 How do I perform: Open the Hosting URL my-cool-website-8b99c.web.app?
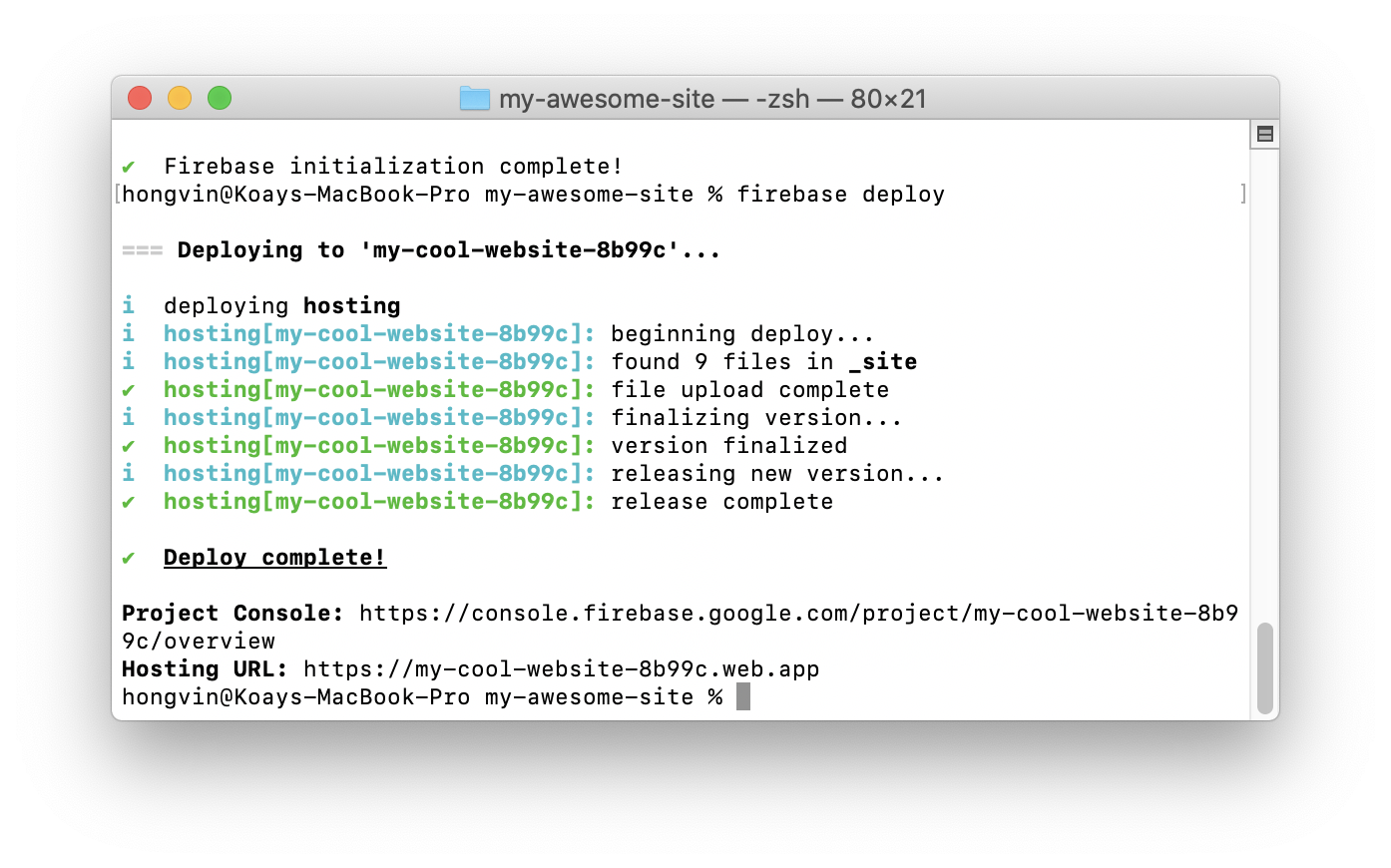click(562, 669)
